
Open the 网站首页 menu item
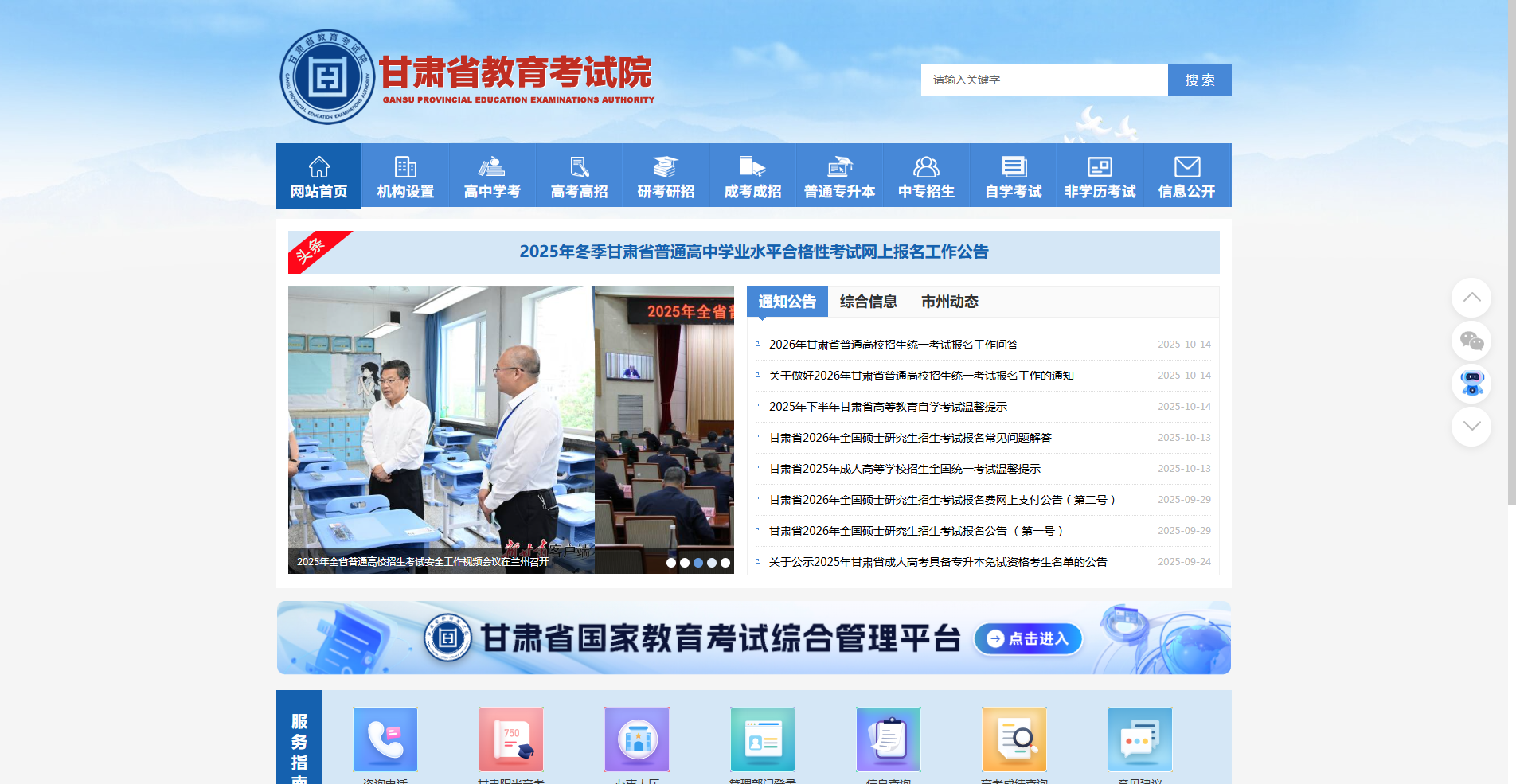318,175
